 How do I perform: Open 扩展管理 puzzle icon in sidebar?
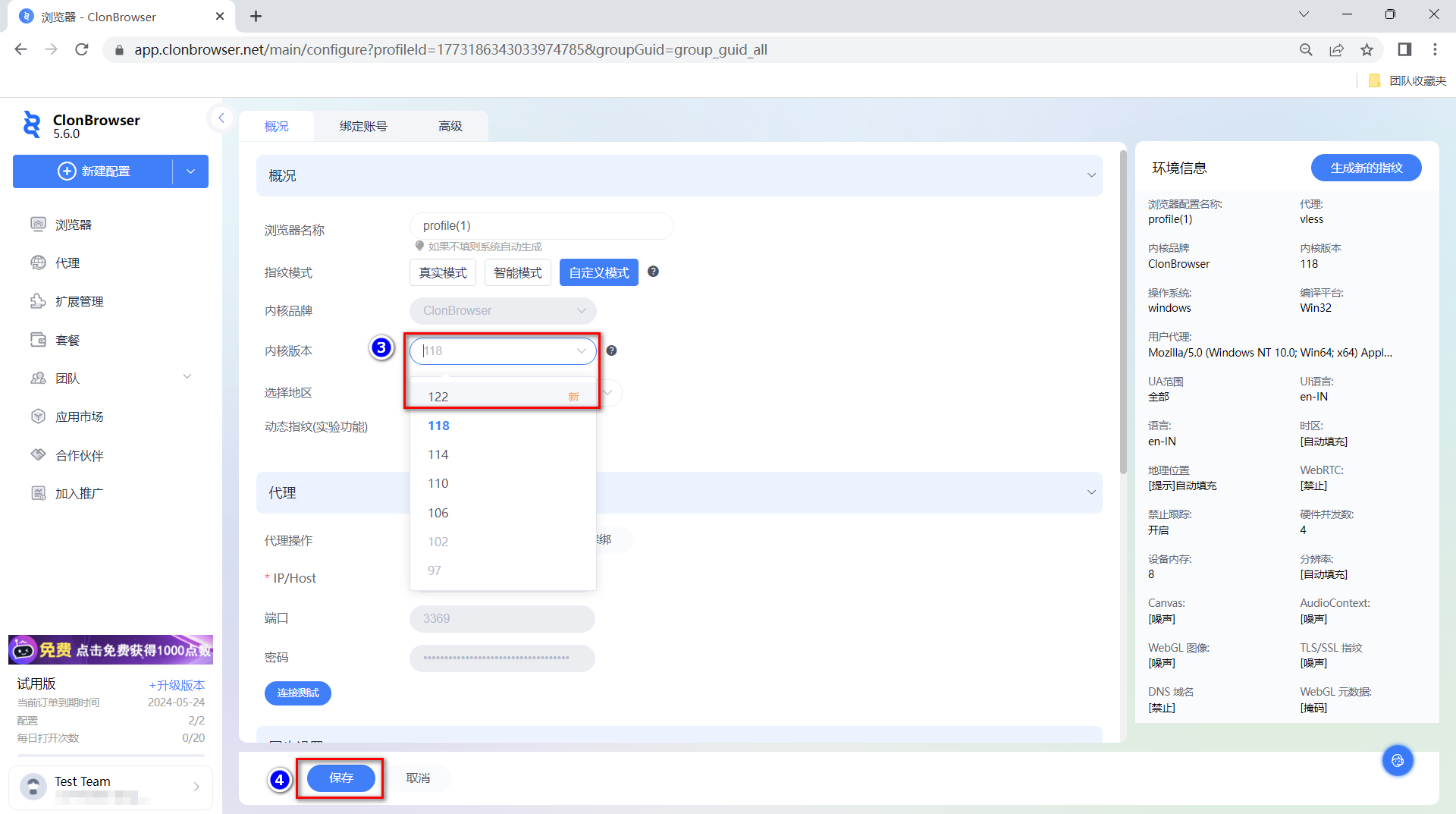[x=38, y=301]
